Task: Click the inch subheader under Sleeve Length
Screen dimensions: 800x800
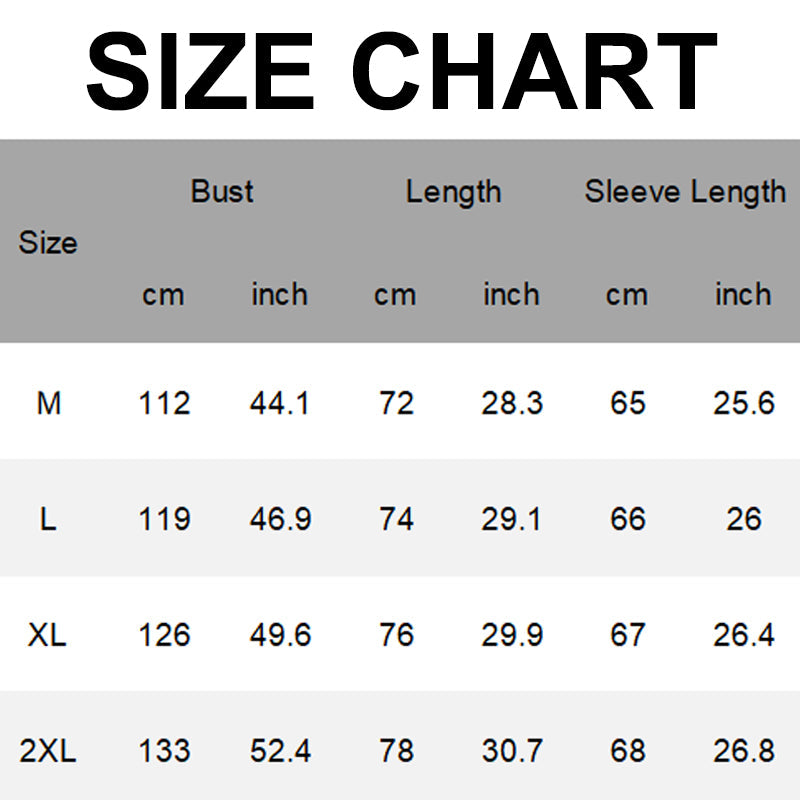Action: pos(743,295)
